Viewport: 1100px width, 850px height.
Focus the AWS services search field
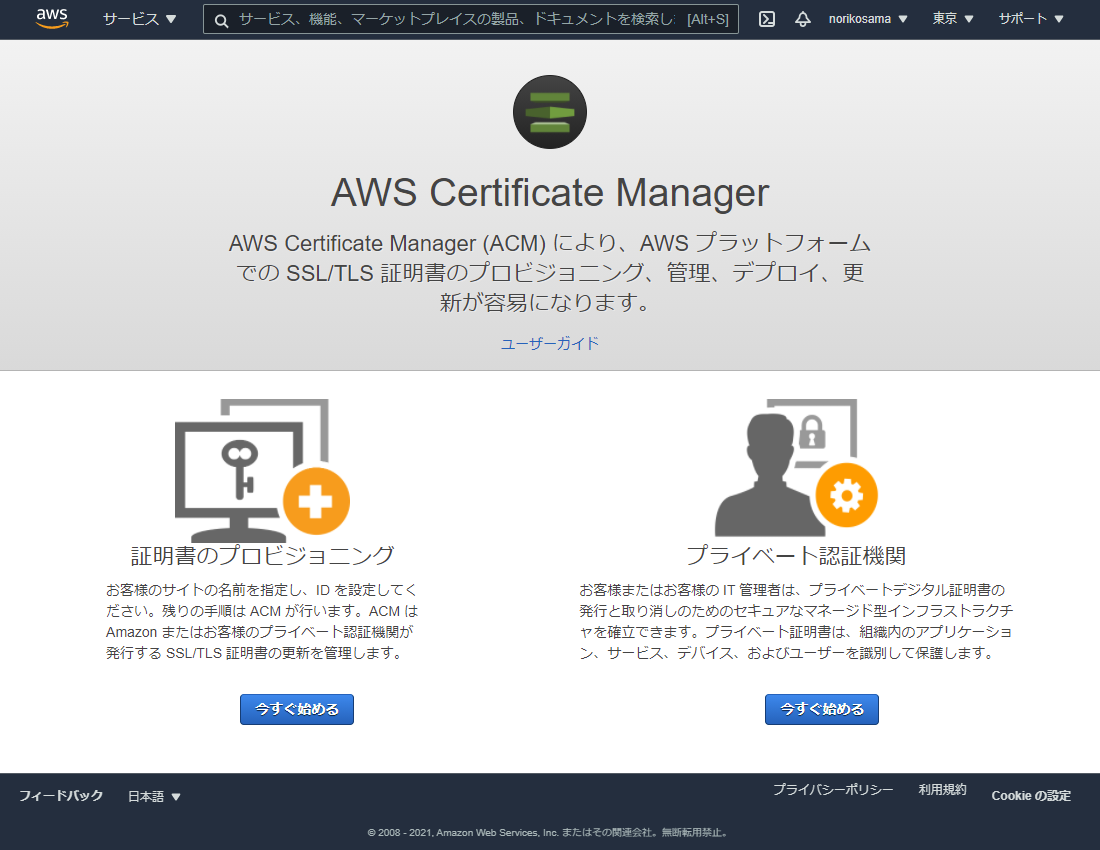point(471,20)
